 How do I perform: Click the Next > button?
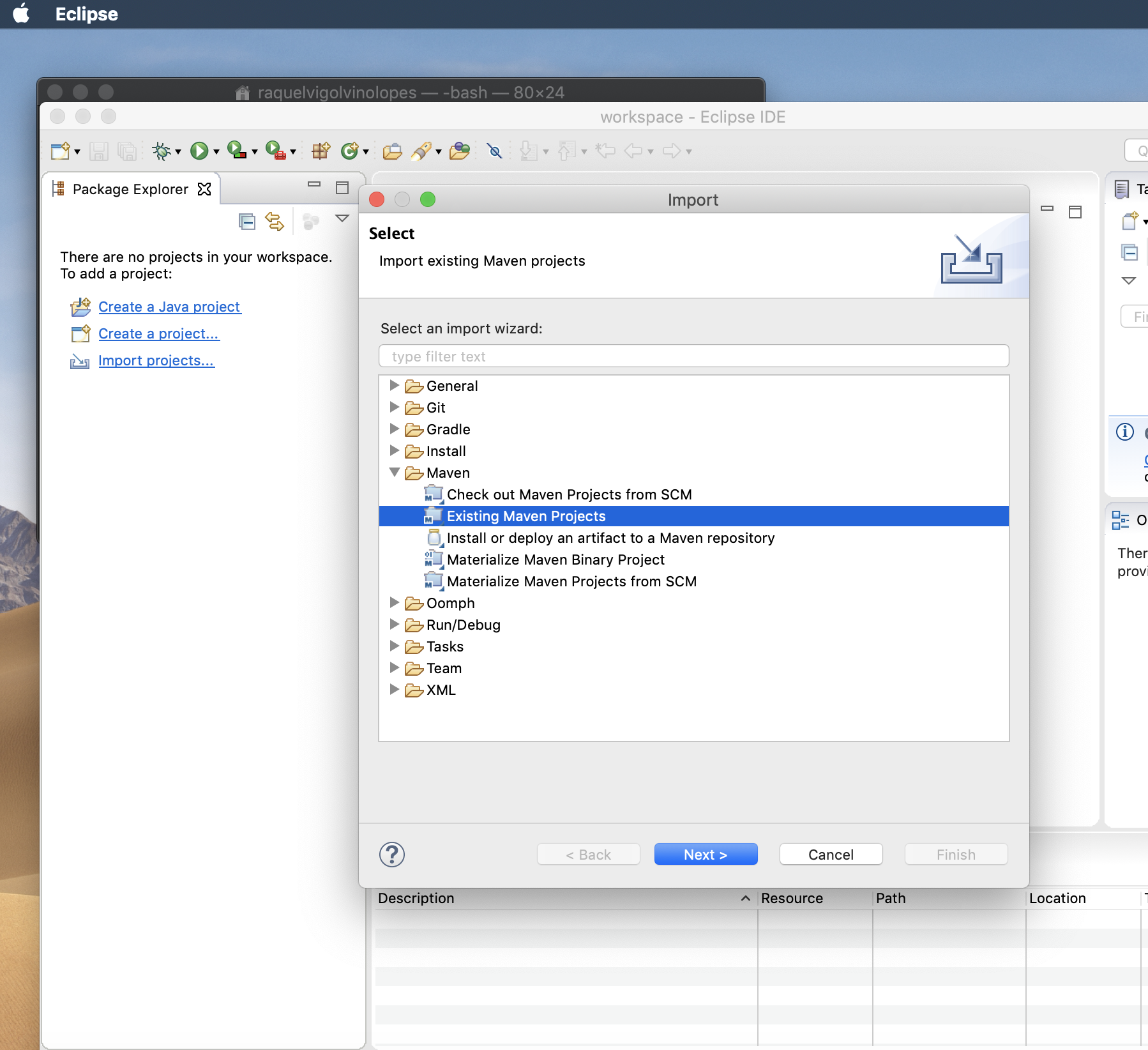coord(706,855)
